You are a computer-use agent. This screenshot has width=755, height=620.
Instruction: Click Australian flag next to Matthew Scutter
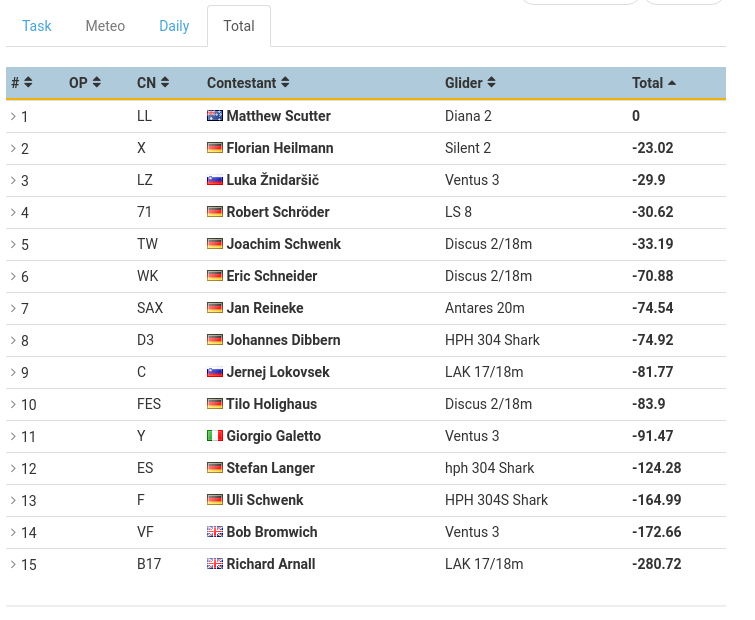(x=215, y=116)
